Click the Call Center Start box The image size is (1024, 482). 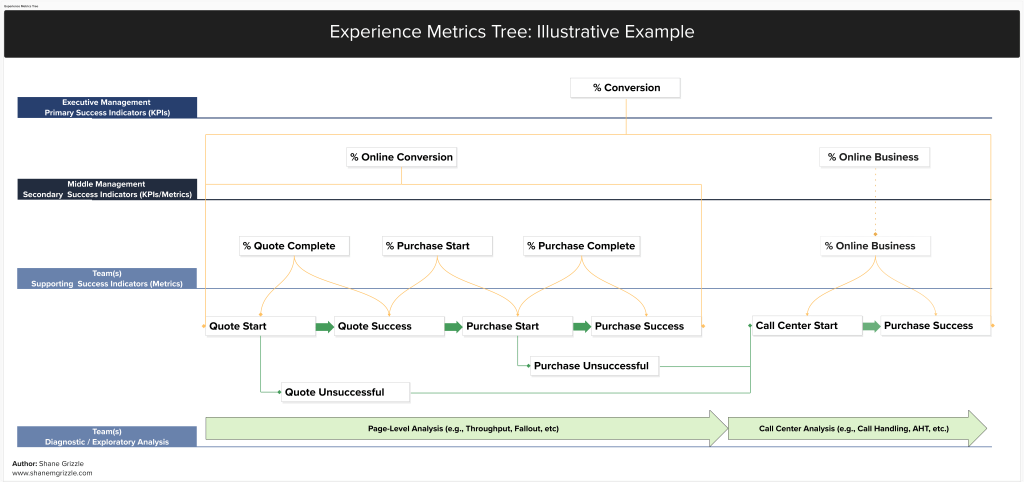806,325
